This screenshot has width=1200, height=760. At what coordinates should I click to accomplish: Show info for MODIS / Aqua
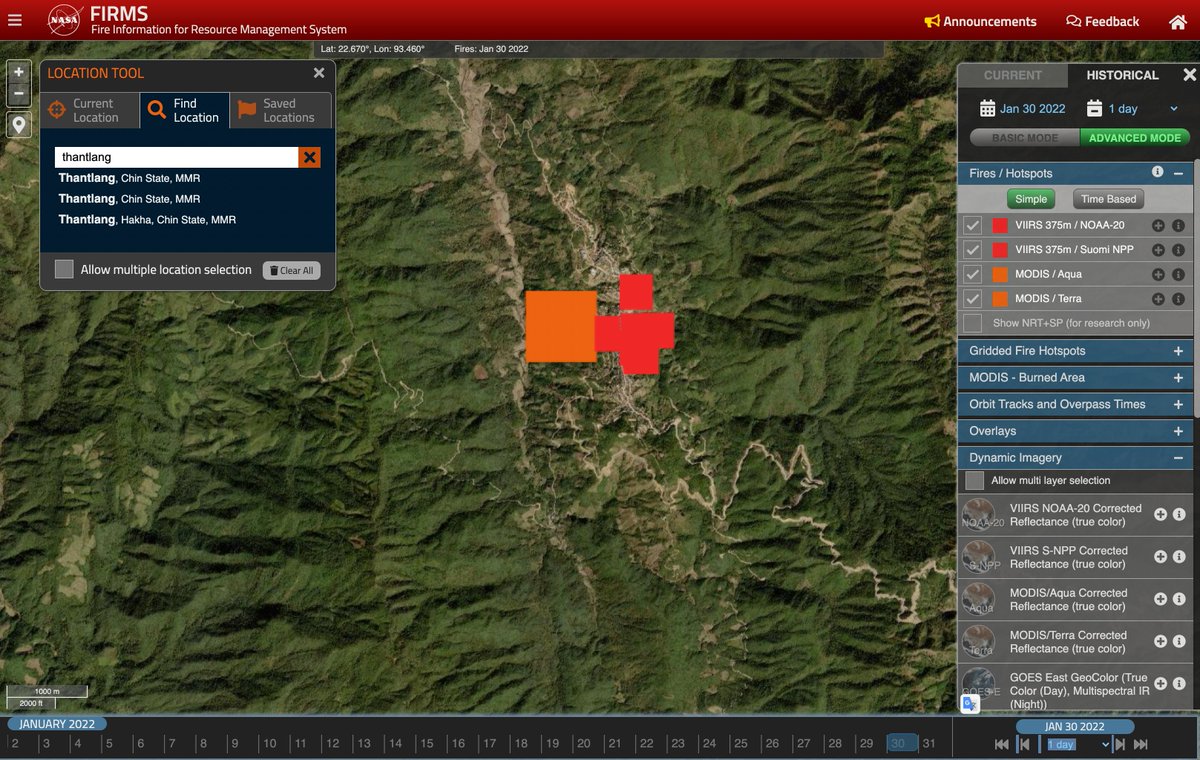point(1178,274)
